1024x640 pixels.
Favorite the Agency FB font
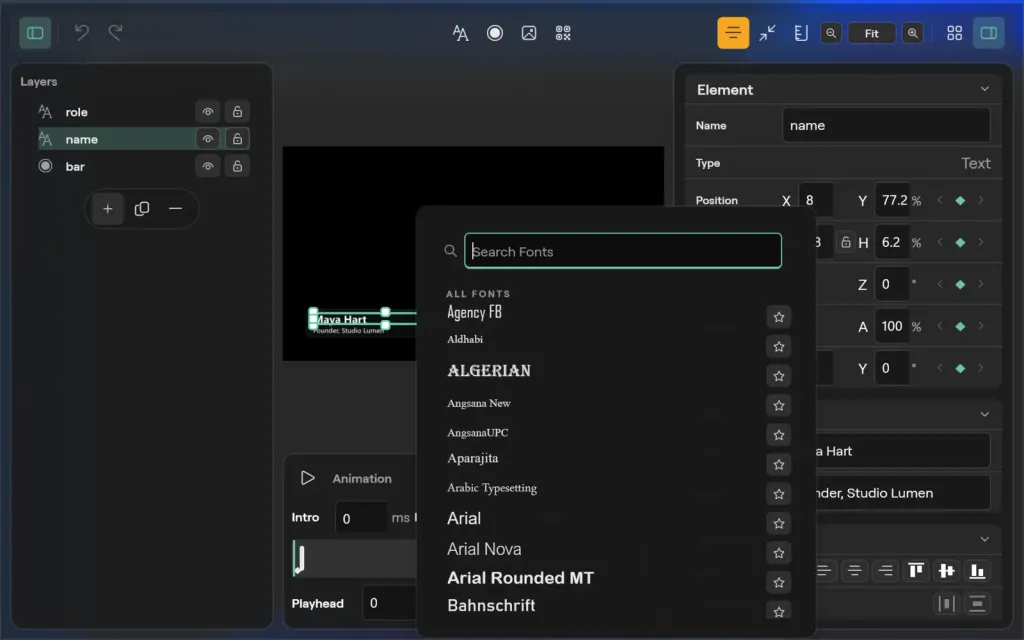coord(778,317)
